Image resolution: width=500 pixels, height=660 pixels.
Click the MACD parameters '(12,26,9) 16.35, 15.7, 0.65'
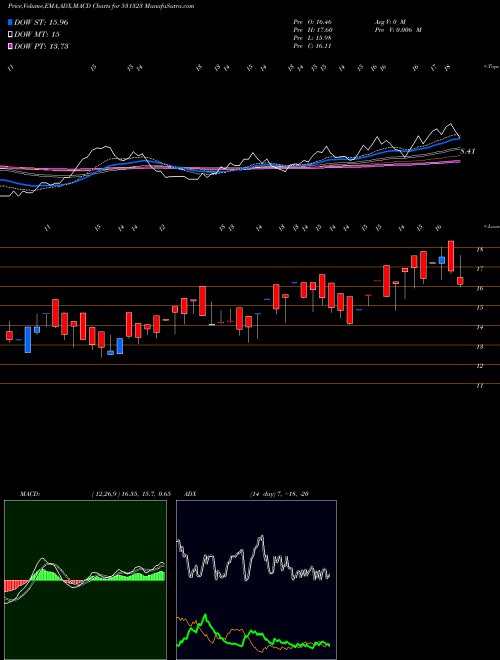click(130, 494)
